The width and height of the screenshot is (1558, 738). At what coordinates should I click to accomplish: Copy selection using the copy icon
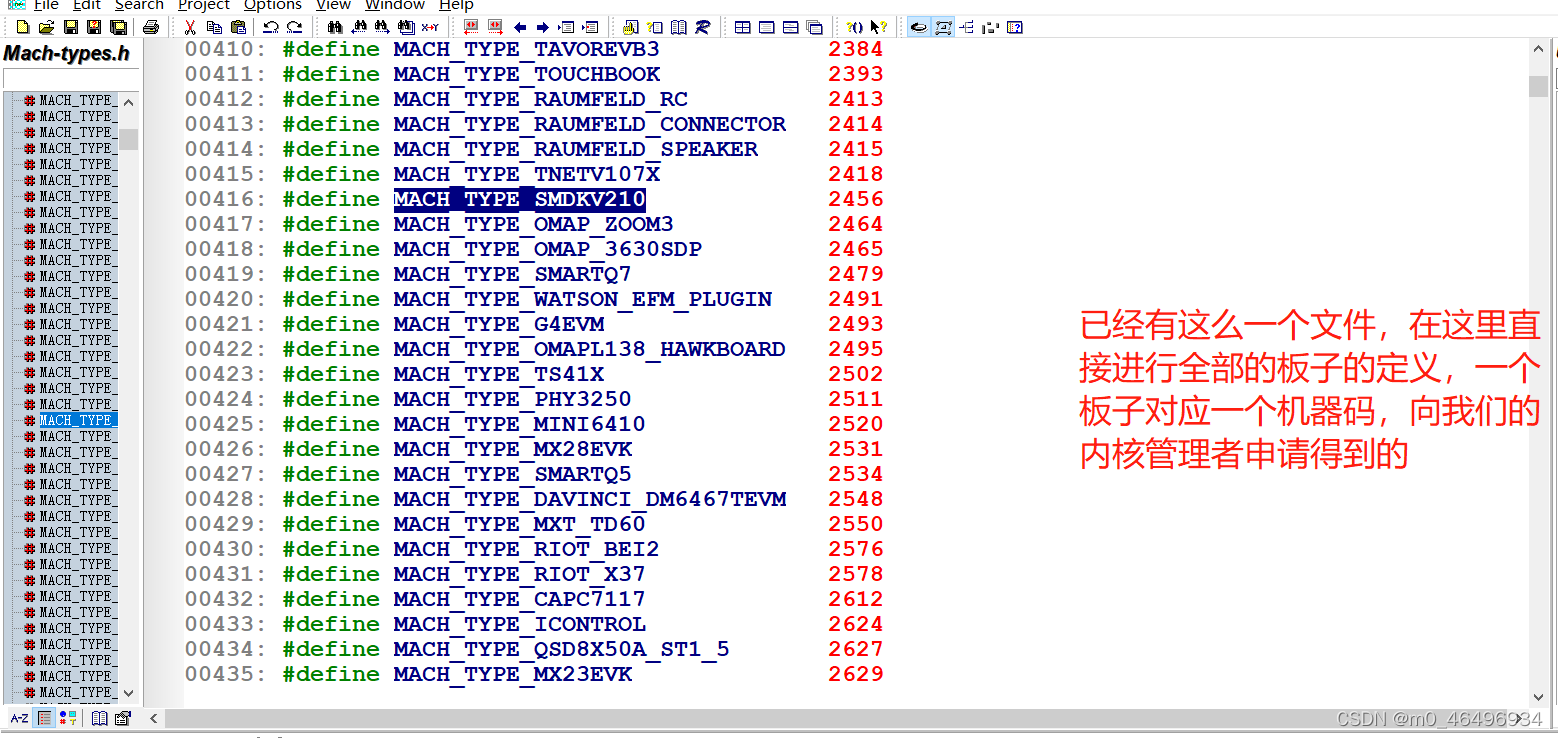[x=213, y=27]
